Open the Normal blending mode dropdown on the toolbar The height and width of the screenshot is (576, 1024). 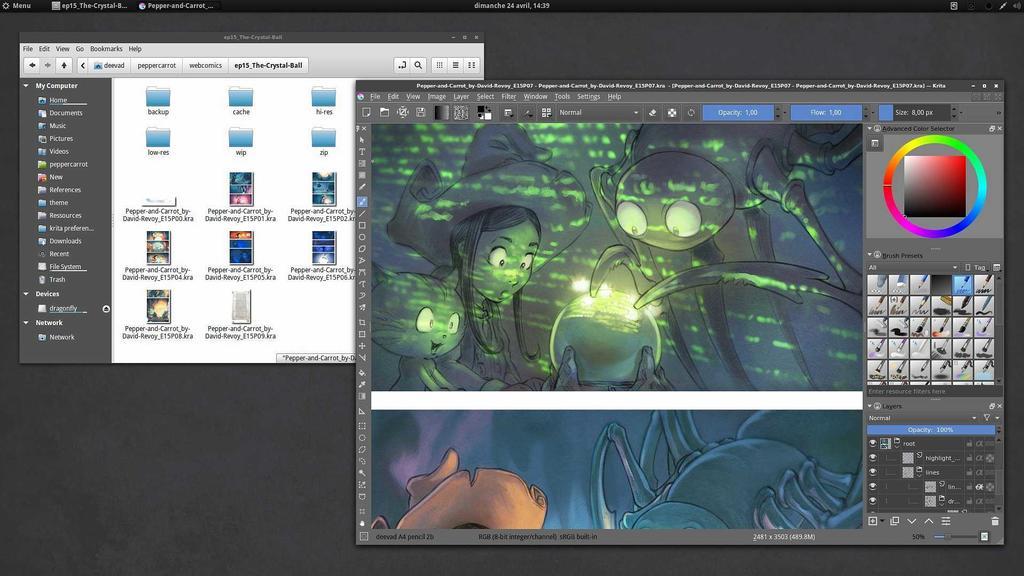[x=600, y=112]
